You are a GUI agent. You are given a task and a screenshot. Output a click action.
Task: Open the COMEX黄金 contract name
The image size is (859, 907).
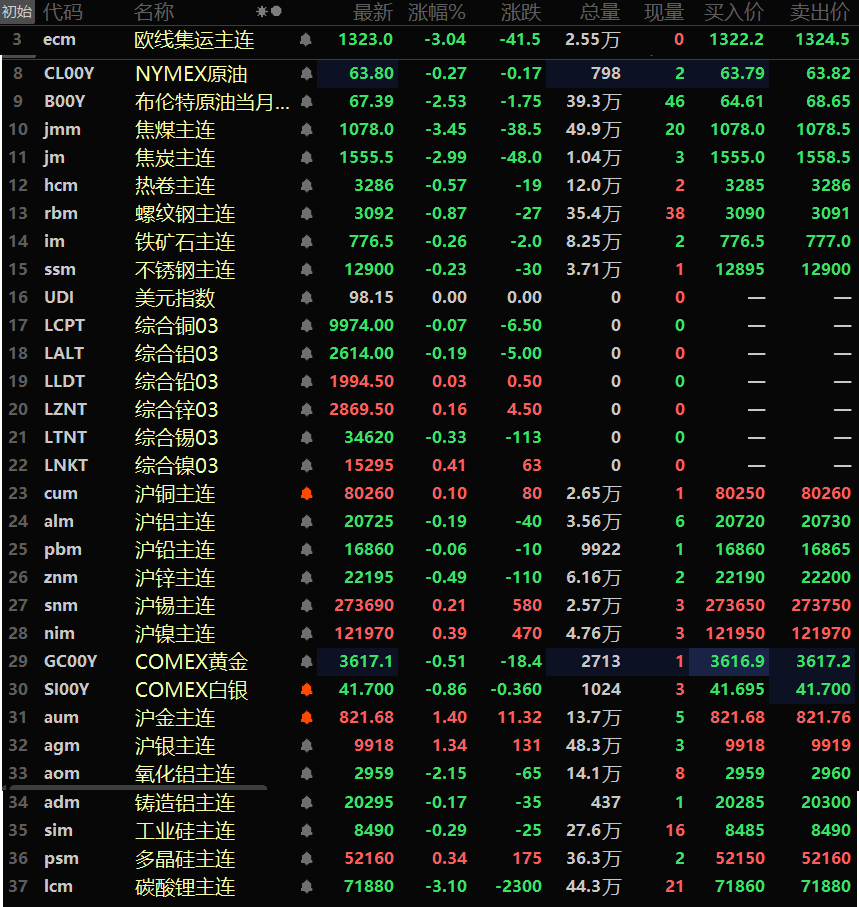192,662
